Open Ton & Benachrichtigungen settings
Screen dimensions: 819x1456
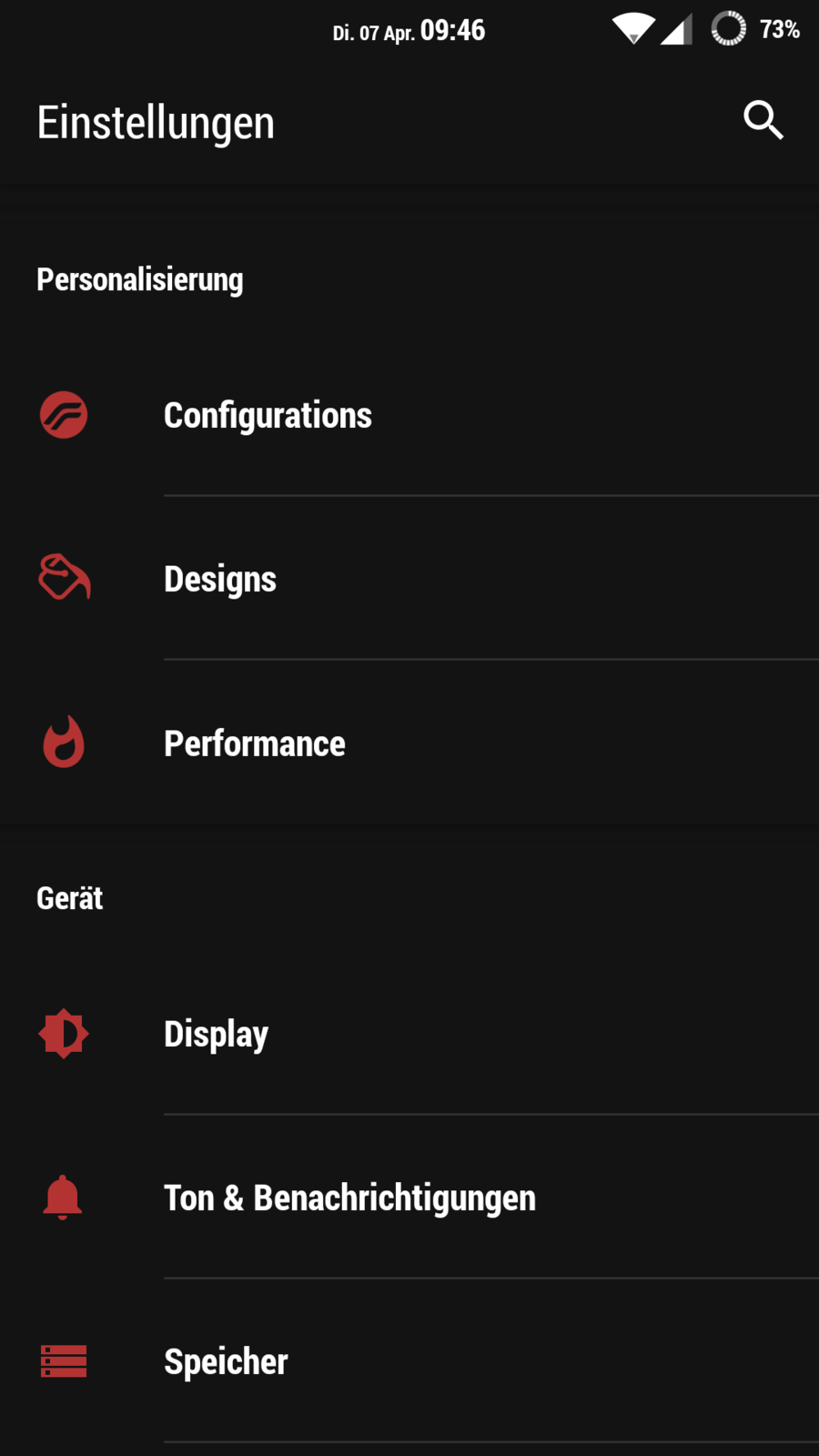[350, 1198]
